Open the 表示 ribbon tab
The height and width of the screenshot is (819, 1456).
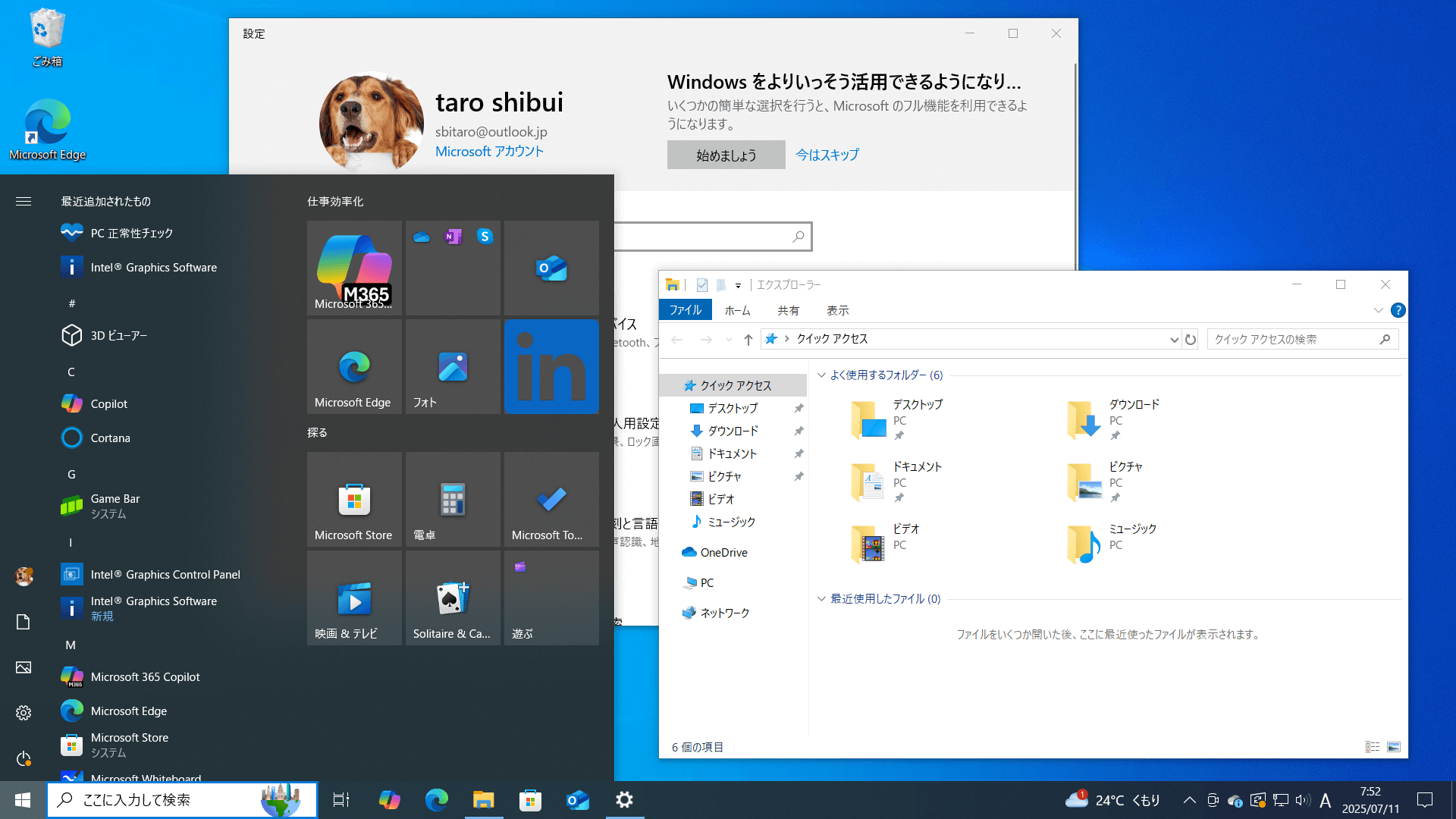(837, 310)
